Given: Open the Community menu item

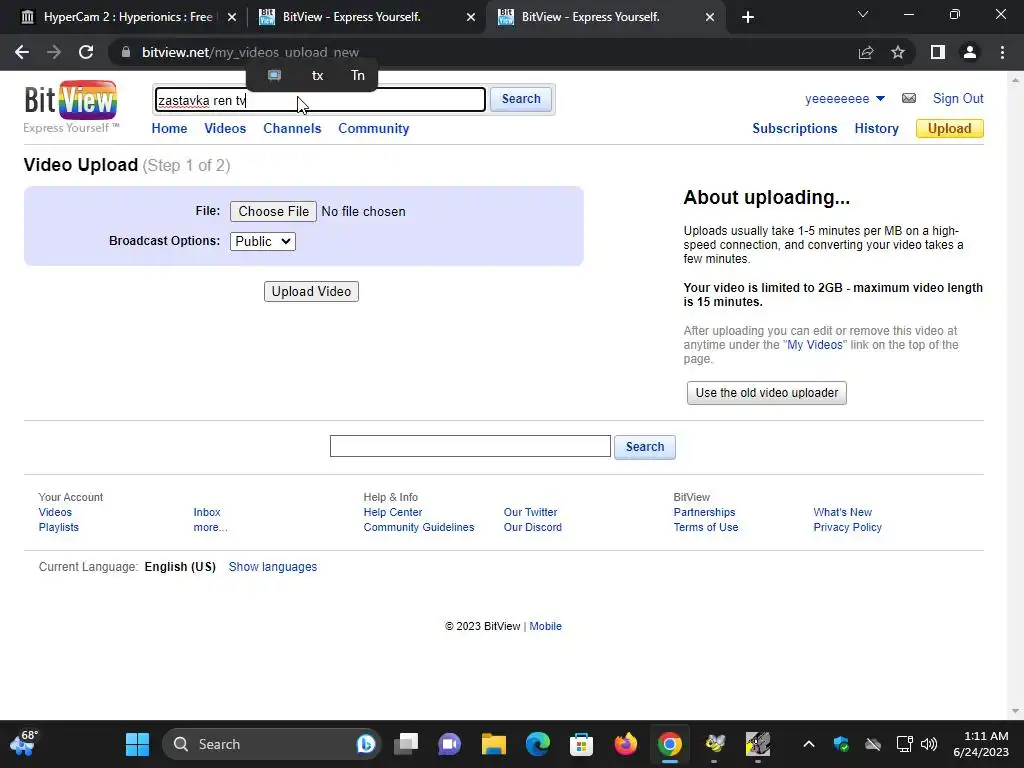Looking at the screenshot, I should coord(374,129).
